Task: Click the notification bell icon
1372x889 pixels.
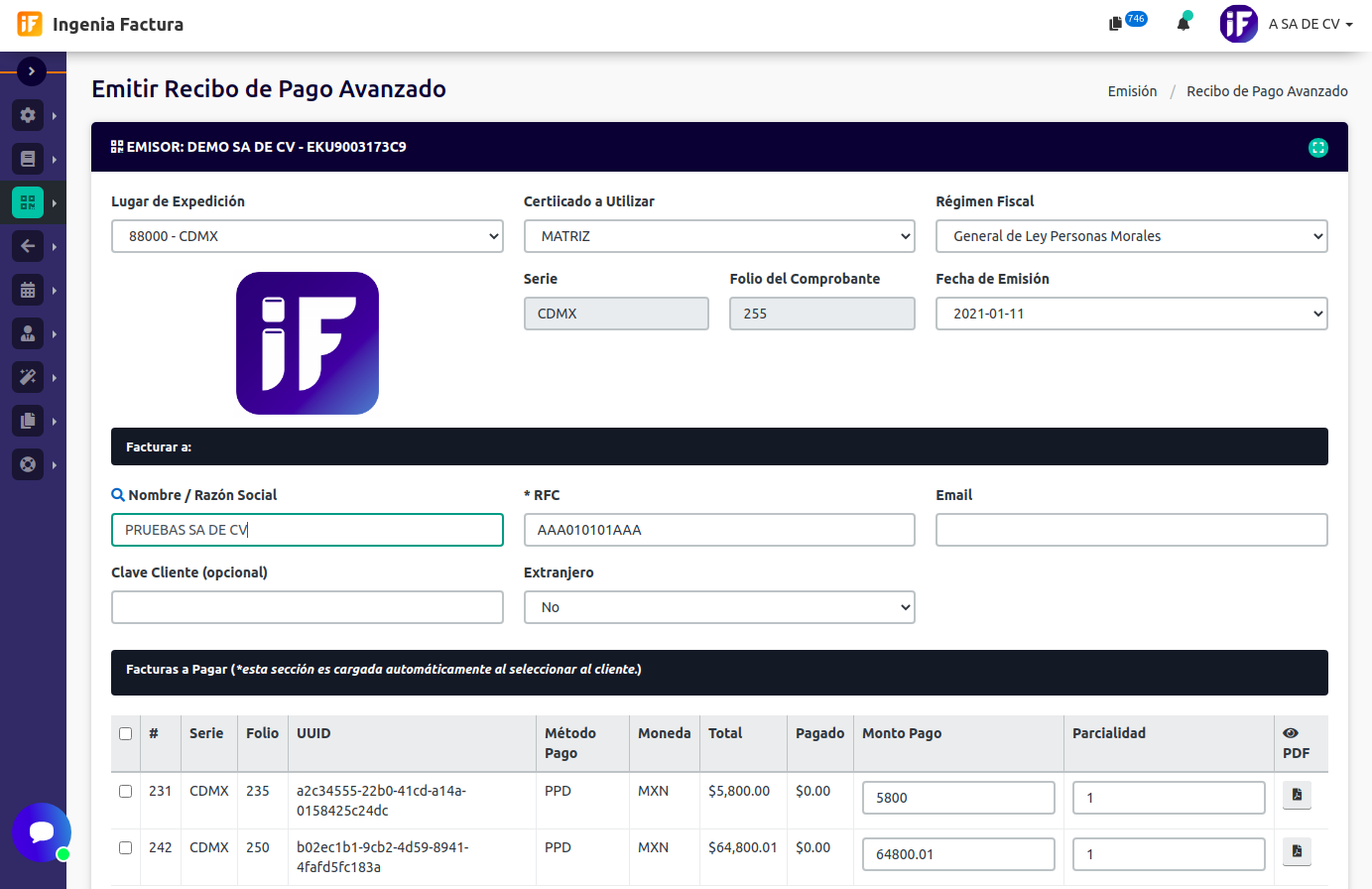Action: pyautogui.click(x=1183, y=24)
